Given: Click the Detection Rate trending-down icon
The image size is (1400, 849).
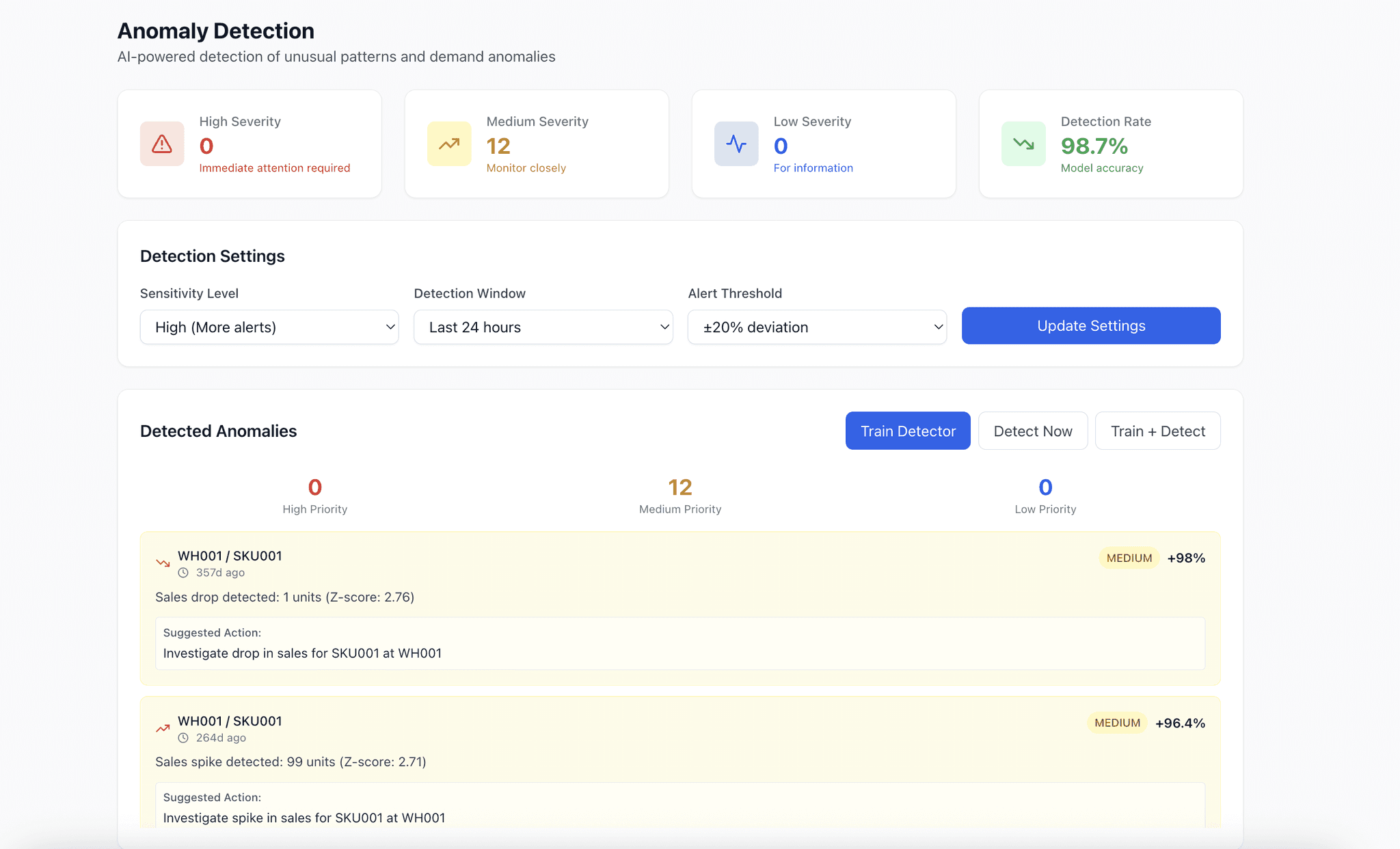Looking at the screenshot, I should pyautogui.click(x=1023, y=144).
